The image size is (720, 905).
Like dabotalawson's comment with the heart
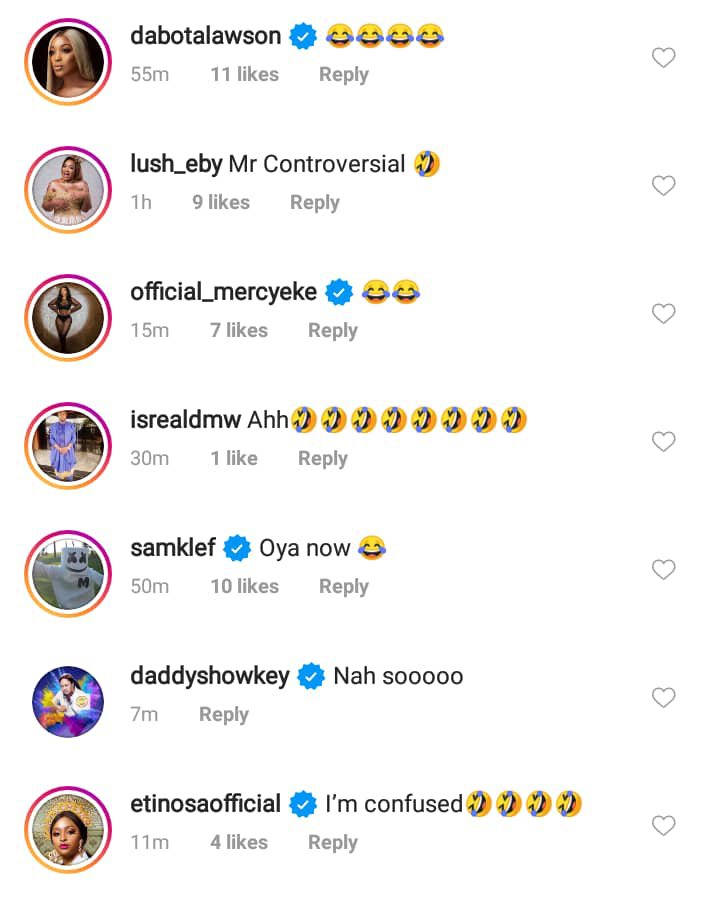point(664,58)
